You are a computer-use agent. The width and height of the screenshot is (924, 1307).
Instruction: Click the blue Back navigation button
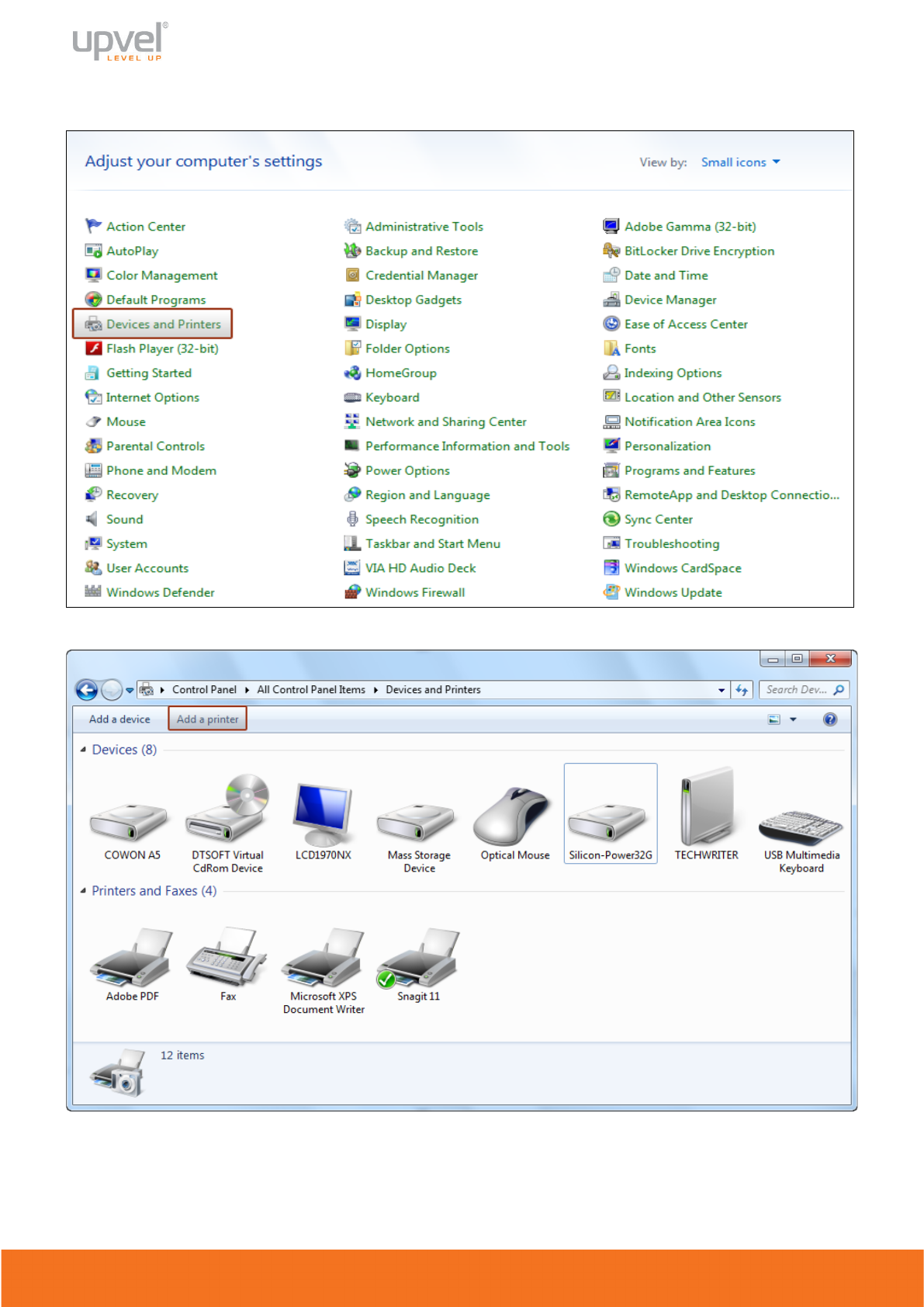(87, 690)
